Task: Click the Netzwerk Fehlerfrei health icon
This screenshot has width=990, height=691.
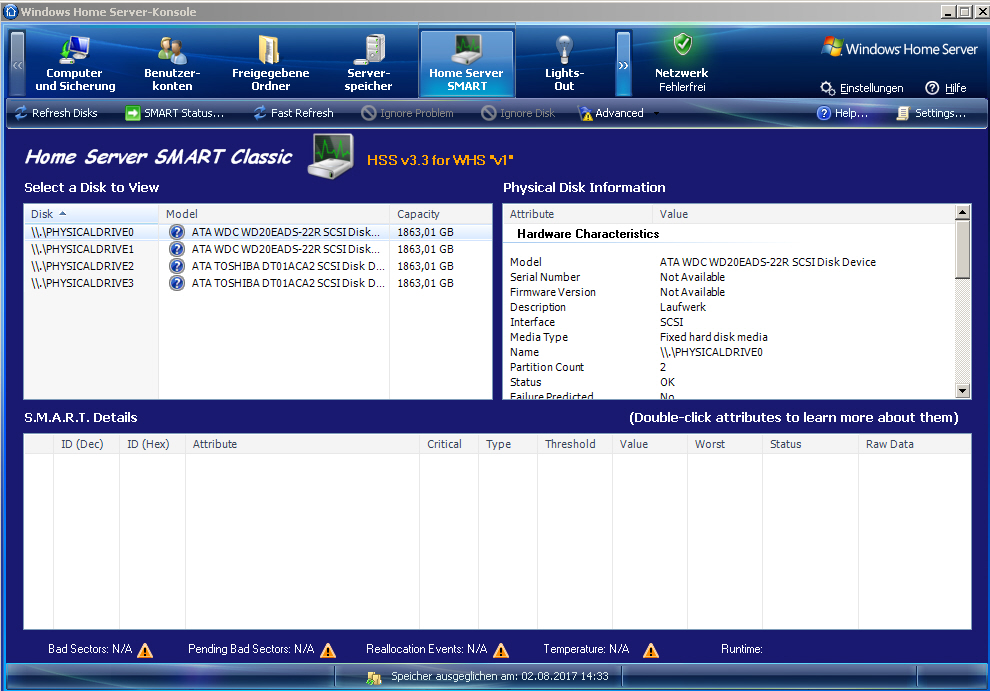Action: 681,43
